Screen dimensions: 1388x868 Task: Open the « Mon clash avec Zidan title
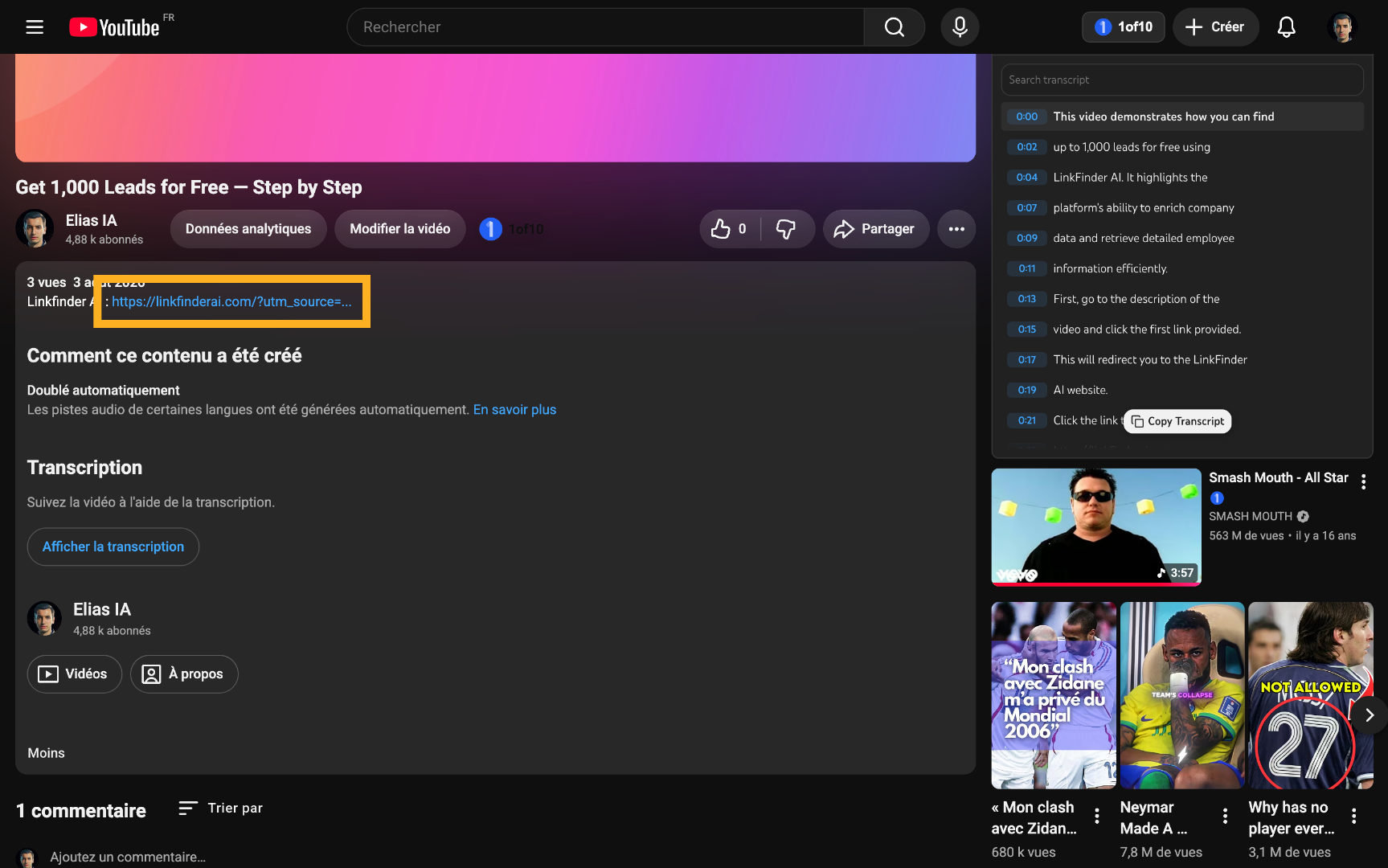tap(1034, 818)
